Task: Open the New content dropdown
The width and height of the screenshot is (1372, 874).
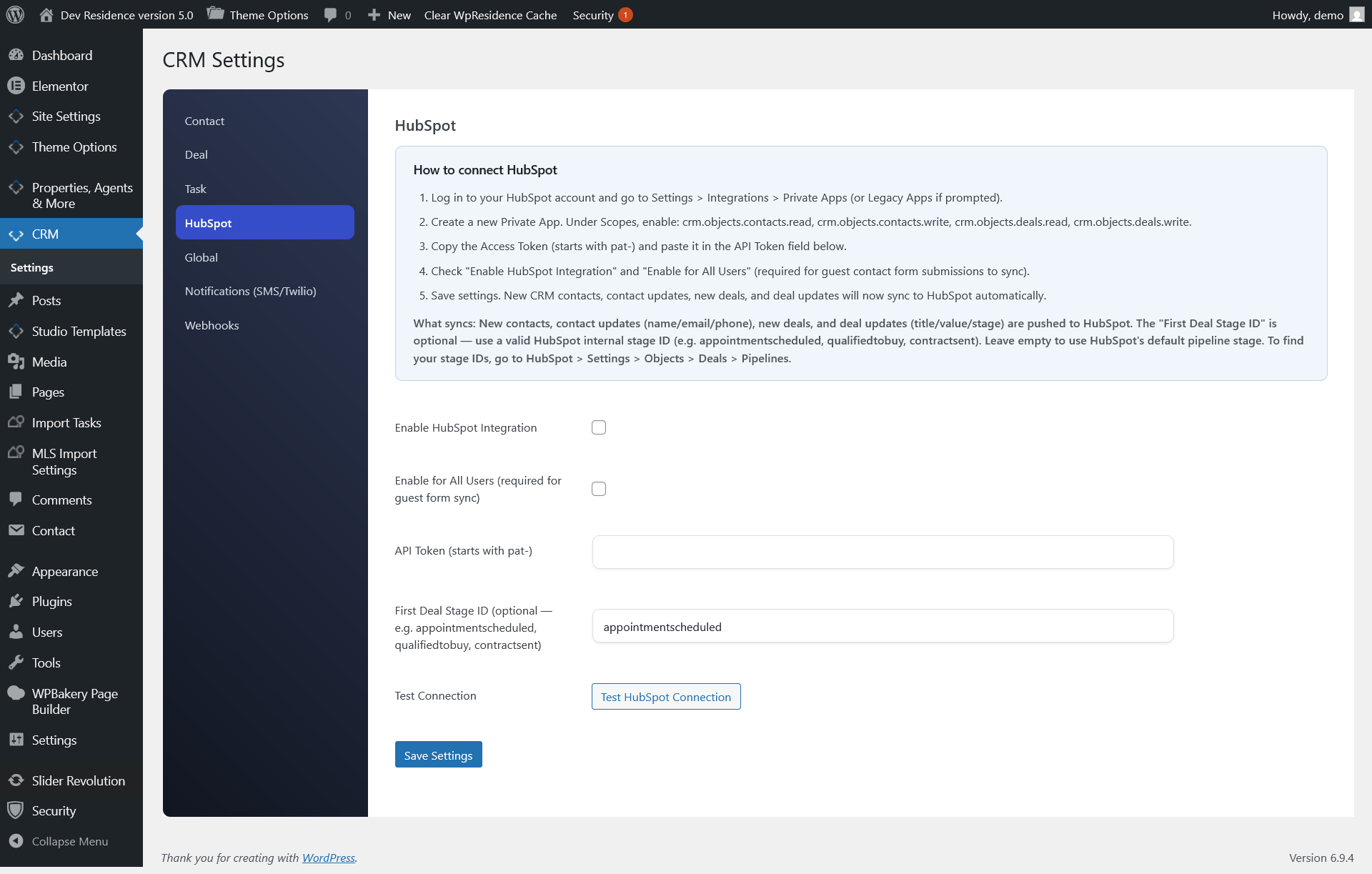Action: pos(389,14)
